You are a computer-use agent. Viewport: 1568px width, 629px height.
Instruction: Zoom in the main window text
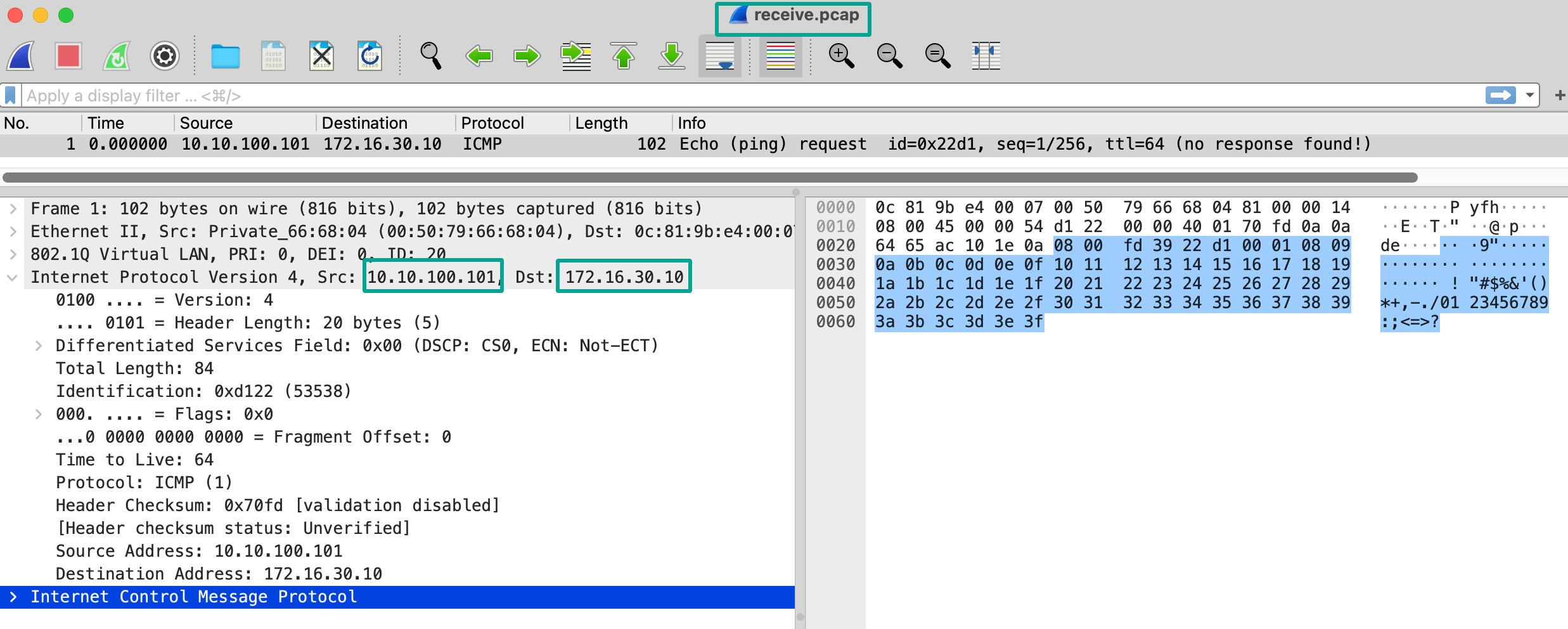841,56
